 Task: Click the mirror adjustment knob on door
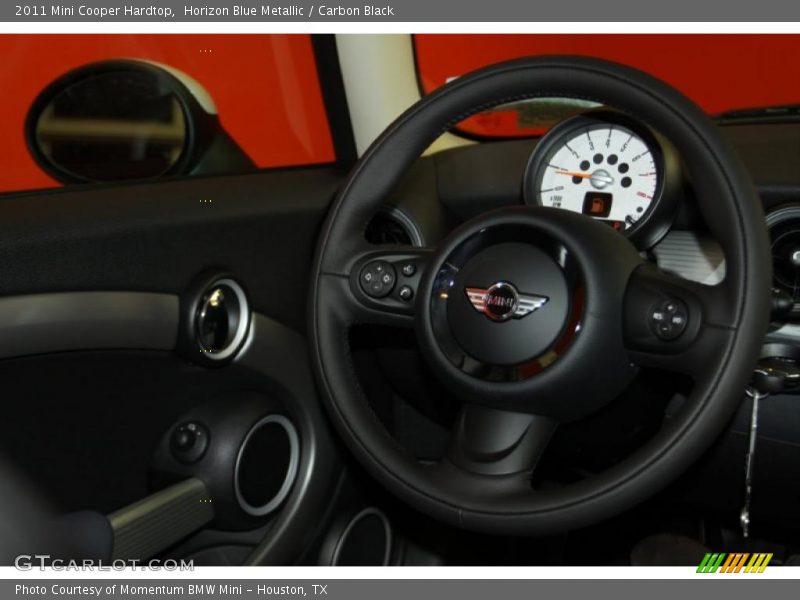point(189,441)
